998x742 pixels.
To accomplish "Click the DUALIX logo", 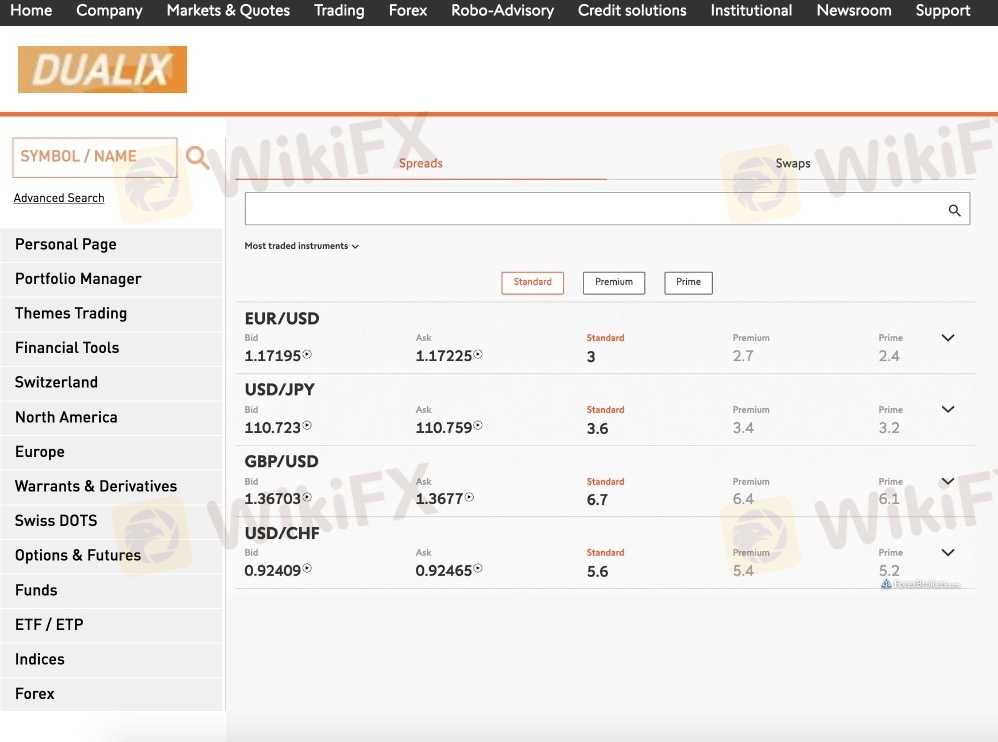I will point(102,70).
